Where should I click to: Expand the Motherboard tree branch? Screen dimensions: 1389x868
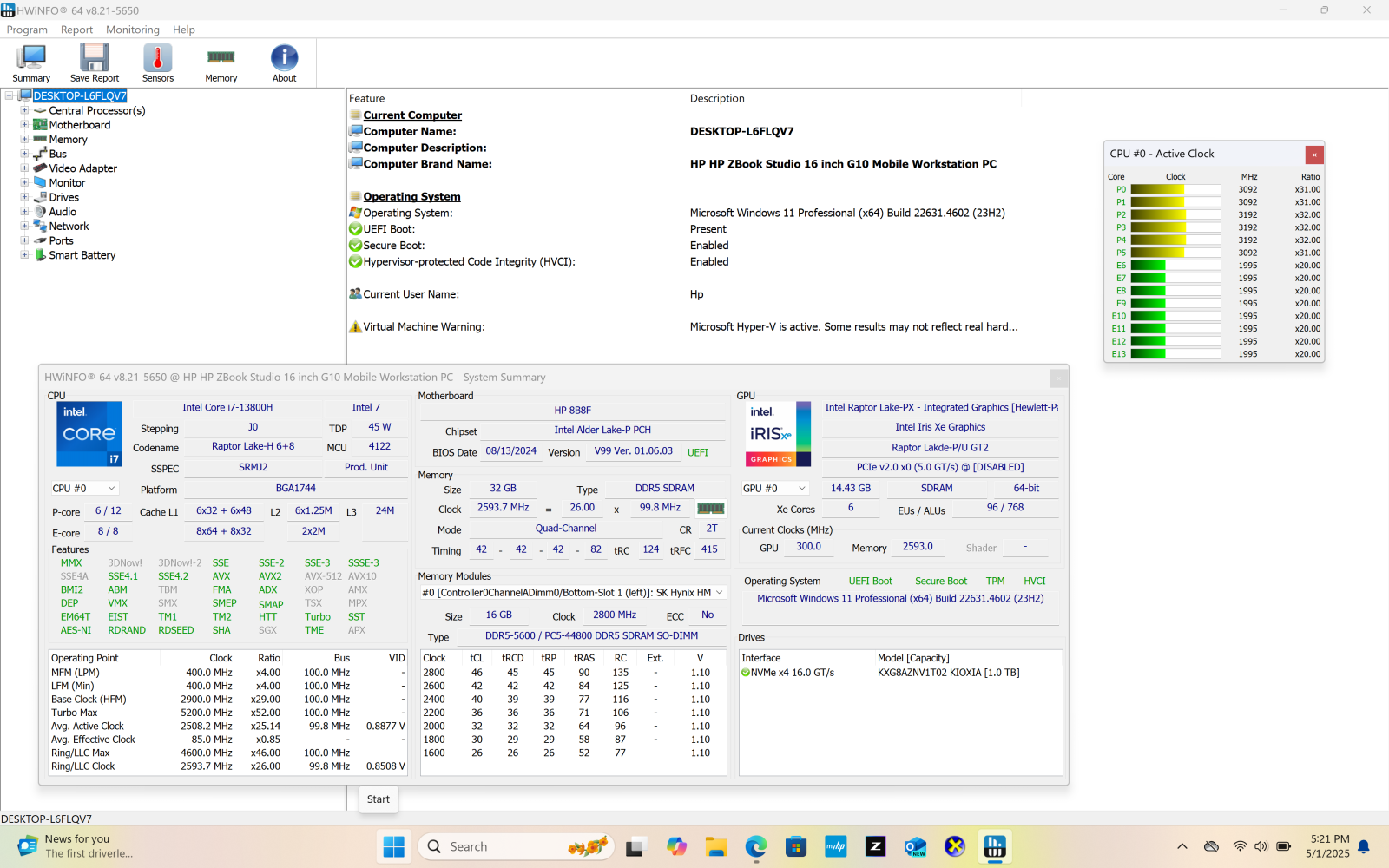pos(24,125)
